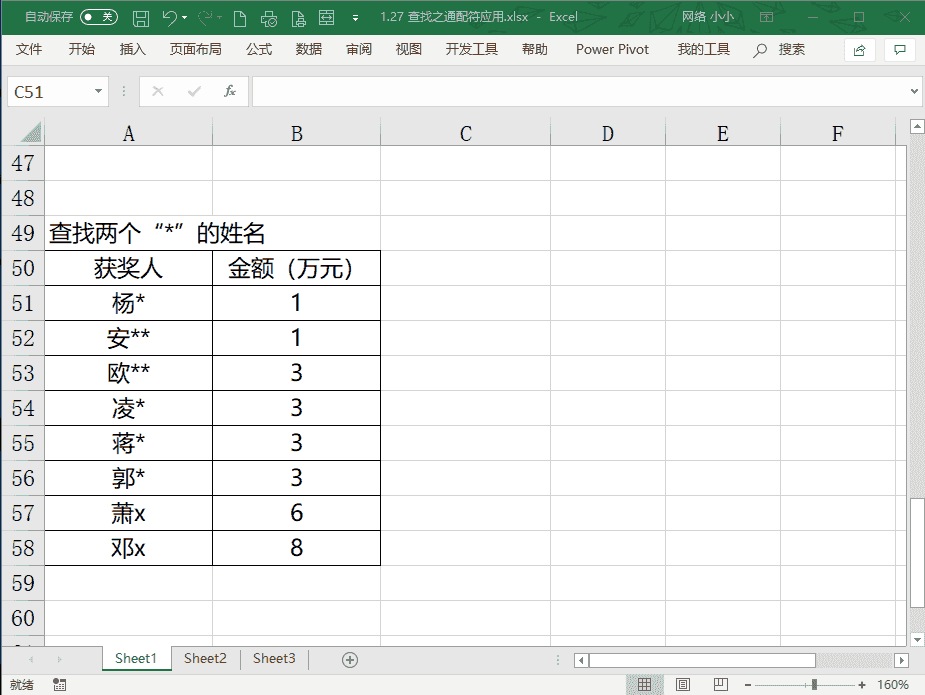Open the 文件 menu
Image resolution: width=925 pixels, height=695 pixels.
coord(29,50)
